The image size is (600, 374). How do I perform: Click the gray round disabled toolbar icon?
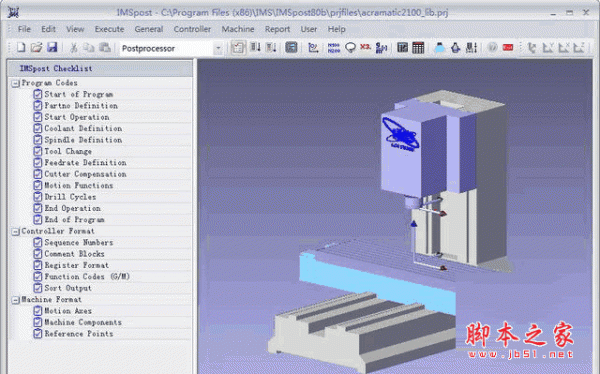coord(492,48)
